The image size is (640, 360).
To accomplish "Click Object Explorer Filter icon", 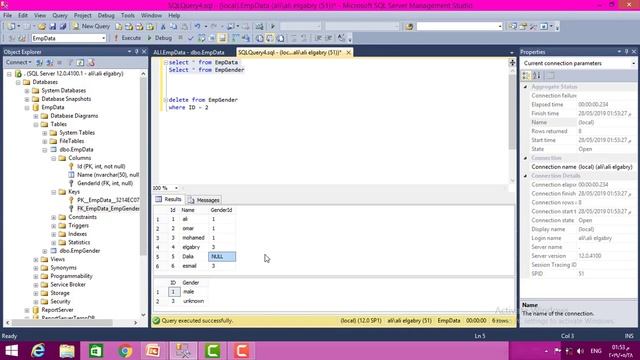I will pos(70,62).
